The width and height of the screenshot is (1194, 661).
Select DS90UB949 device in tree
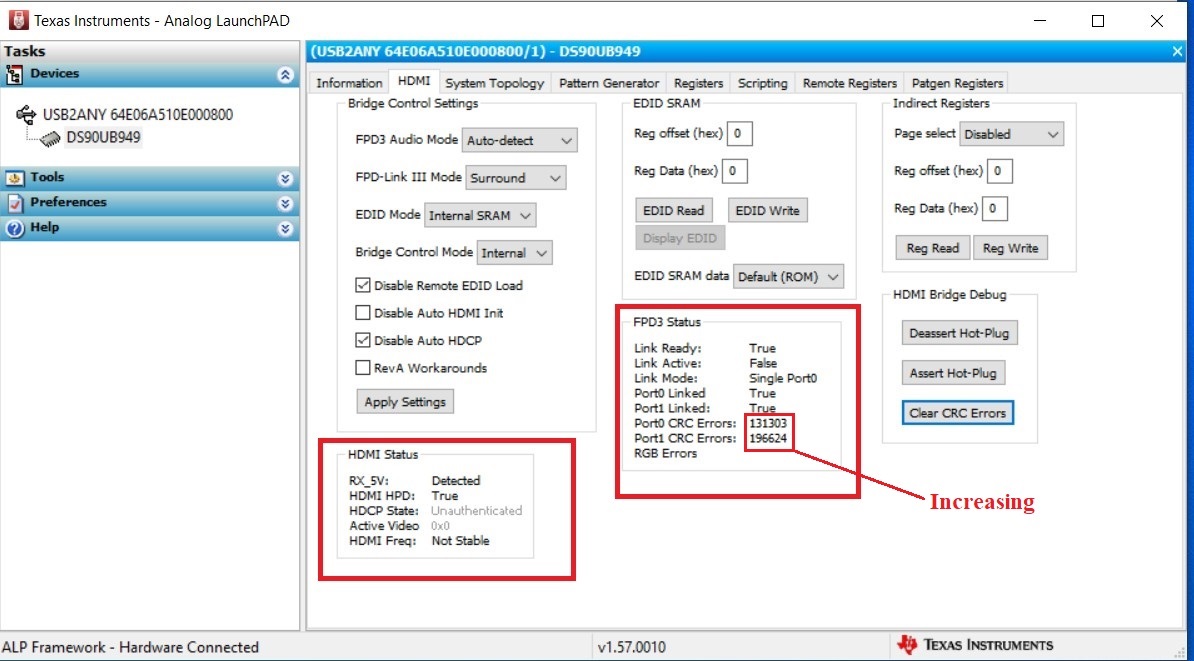click(x=104, y=138)
